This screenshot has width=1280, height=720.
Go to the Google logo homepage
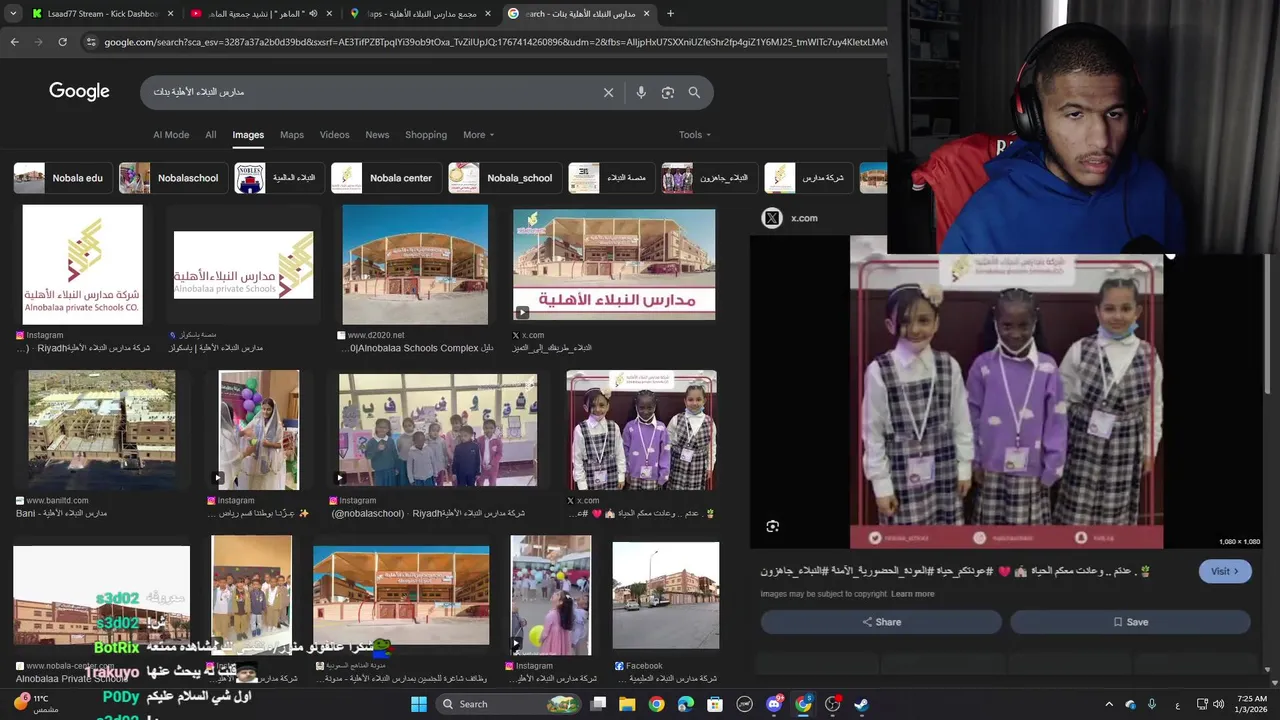click(x=79, y=91)
